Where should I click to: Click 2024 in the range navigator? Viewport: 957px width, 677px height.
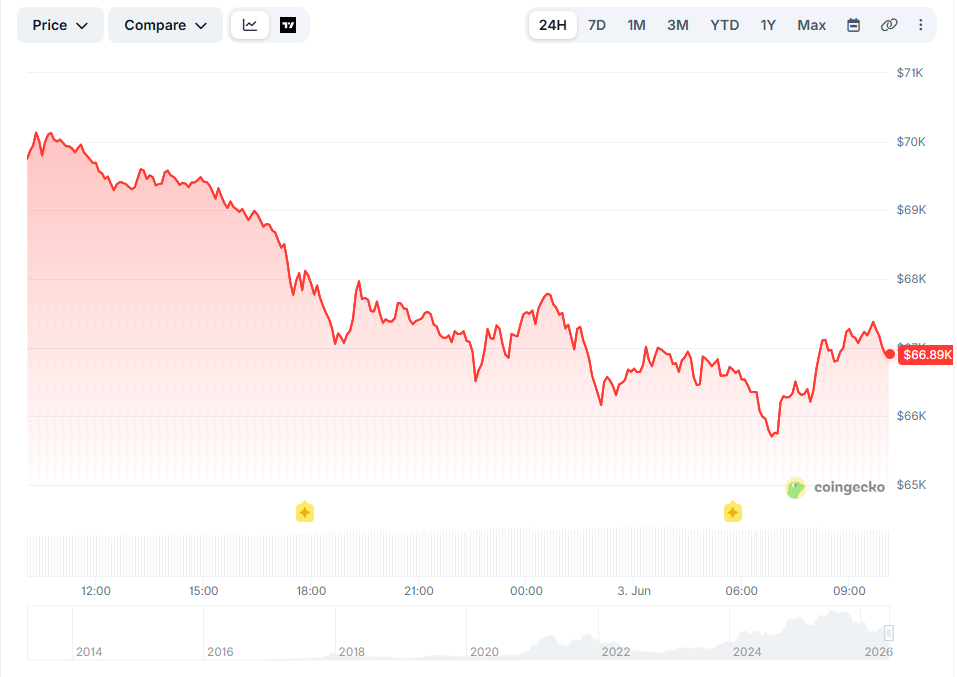click(747, 652)
